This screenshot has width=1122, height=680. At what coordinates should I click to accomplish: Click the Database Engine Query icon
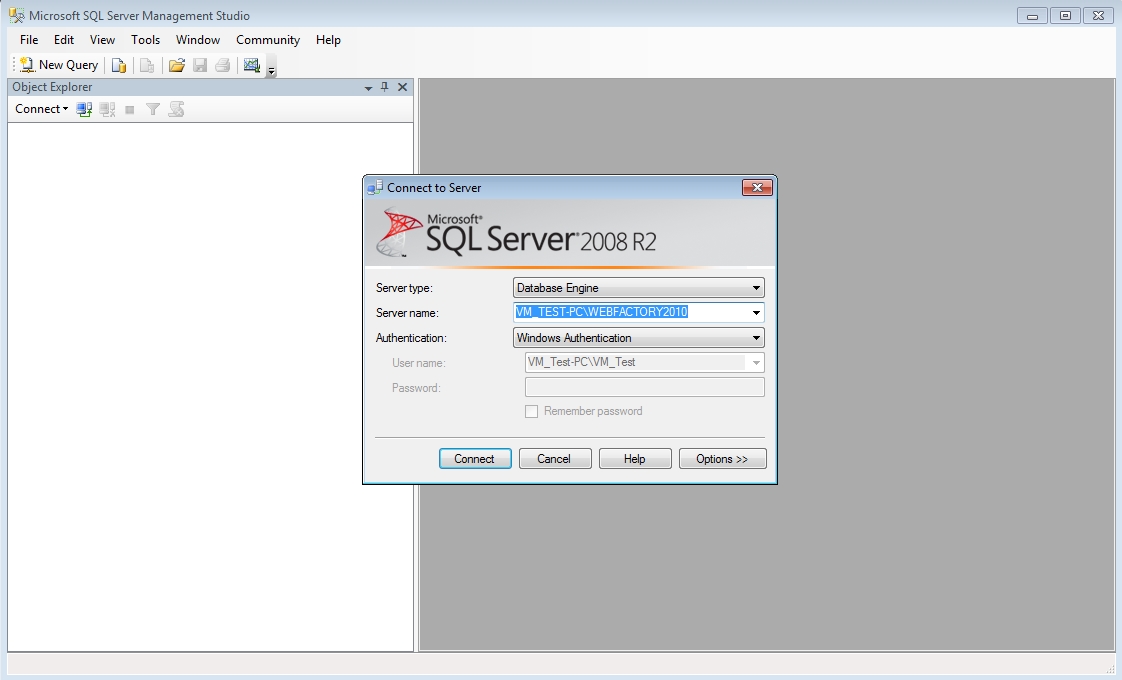tap(119, 66)
